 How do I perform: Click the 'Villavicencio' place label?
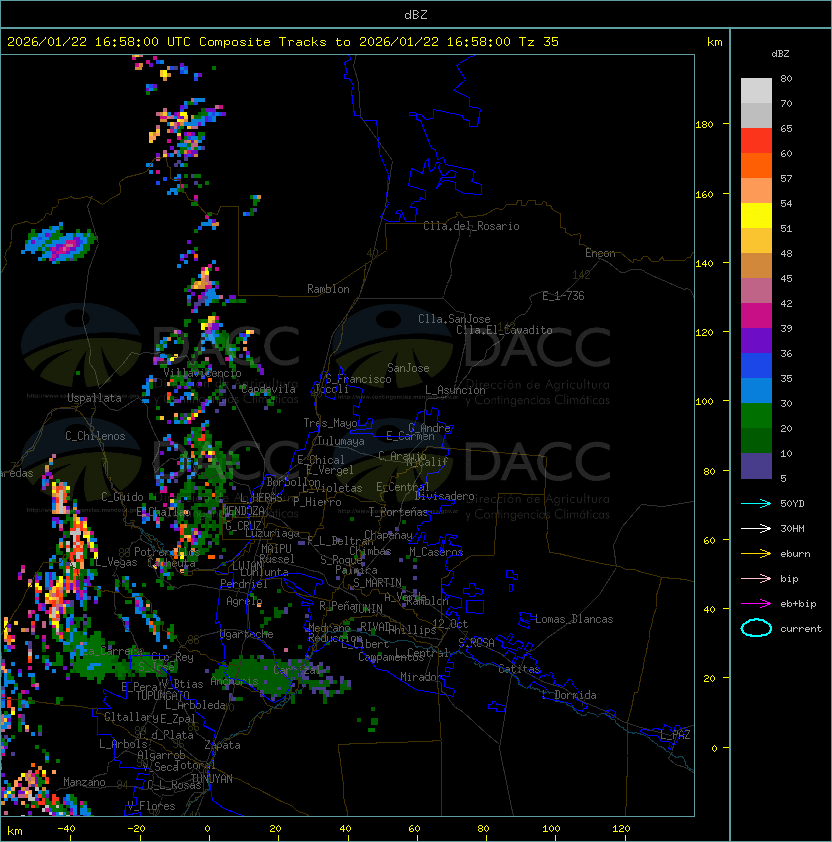202,373
